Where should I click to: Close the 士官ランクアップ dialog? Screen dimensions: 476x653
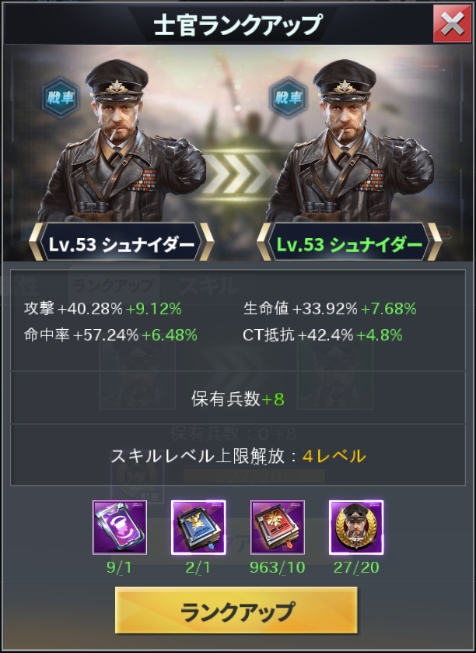452,23
